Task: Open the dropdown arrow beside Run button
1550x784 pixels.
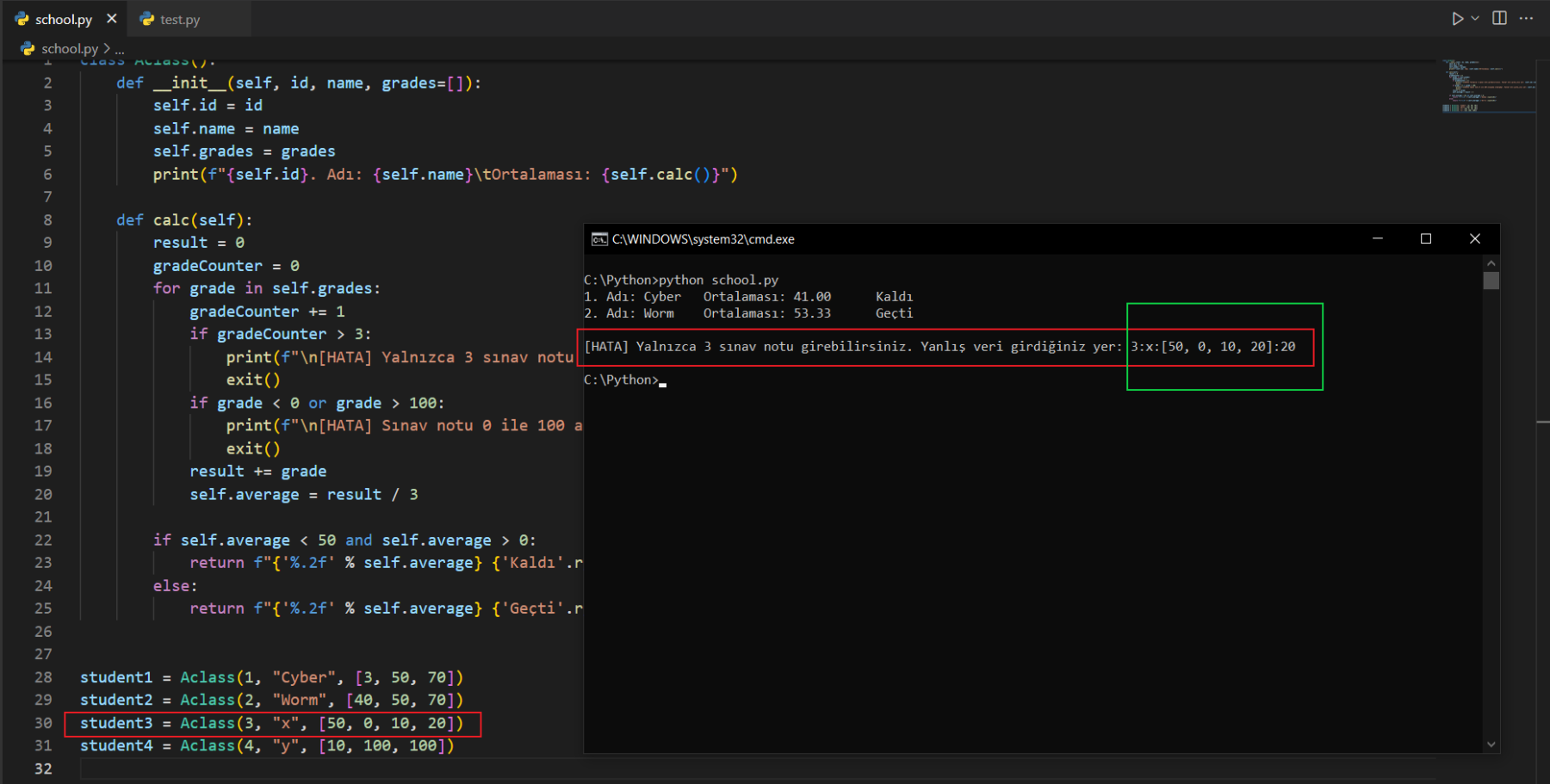Action: point(1475,18)
